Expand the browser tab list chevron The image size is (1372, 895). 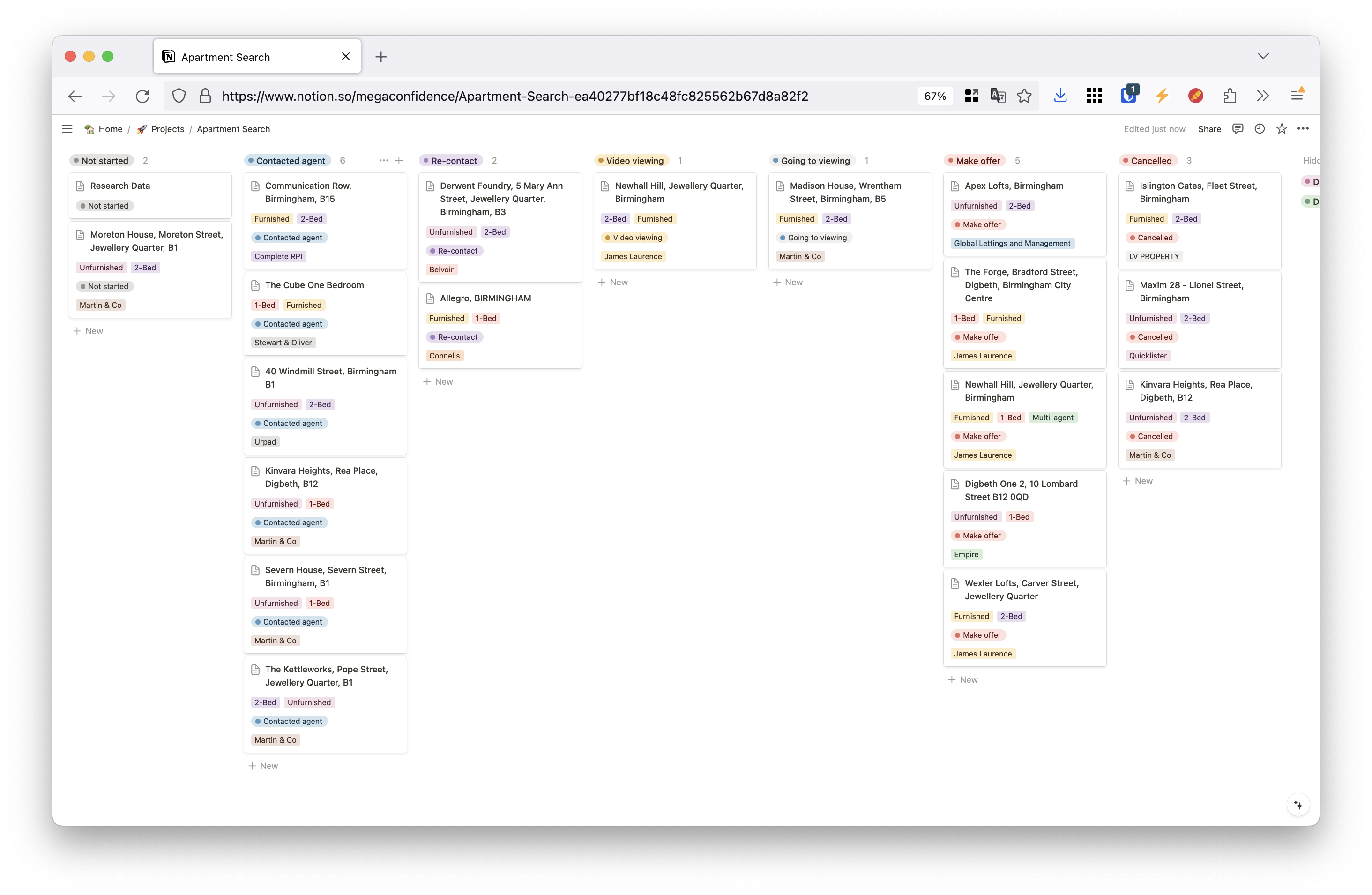click(x=1263, y=56)
